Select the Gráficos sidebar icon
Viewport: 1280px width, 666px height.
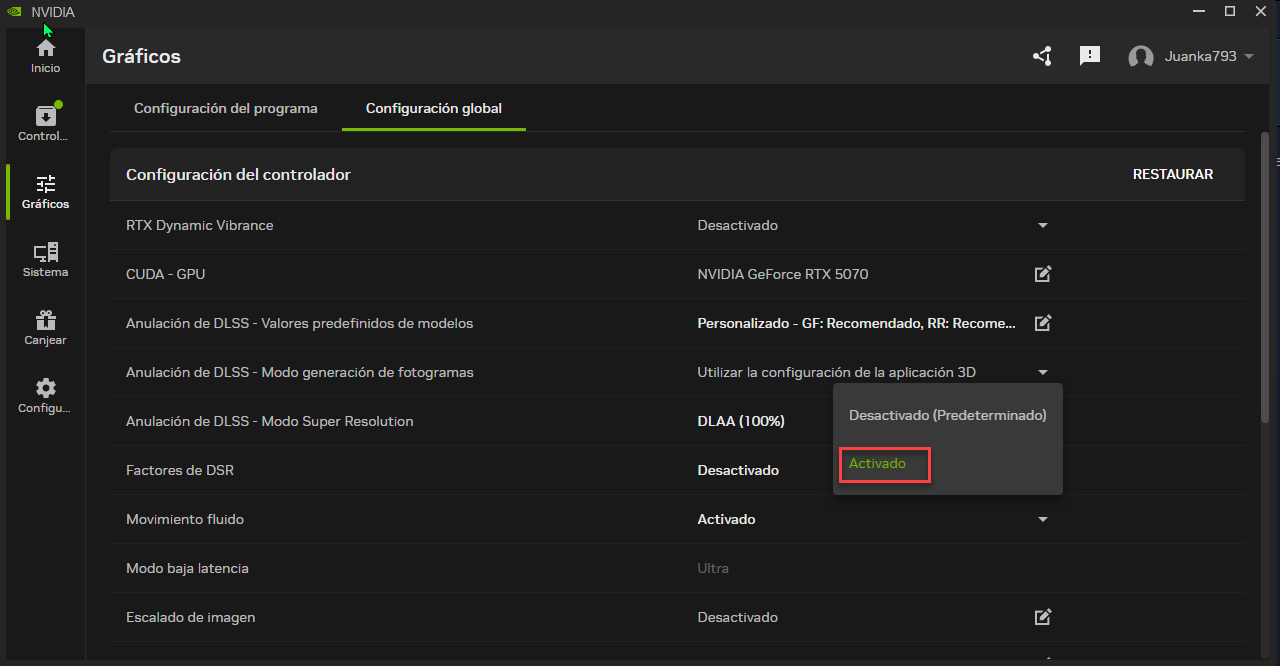point(45,192)
